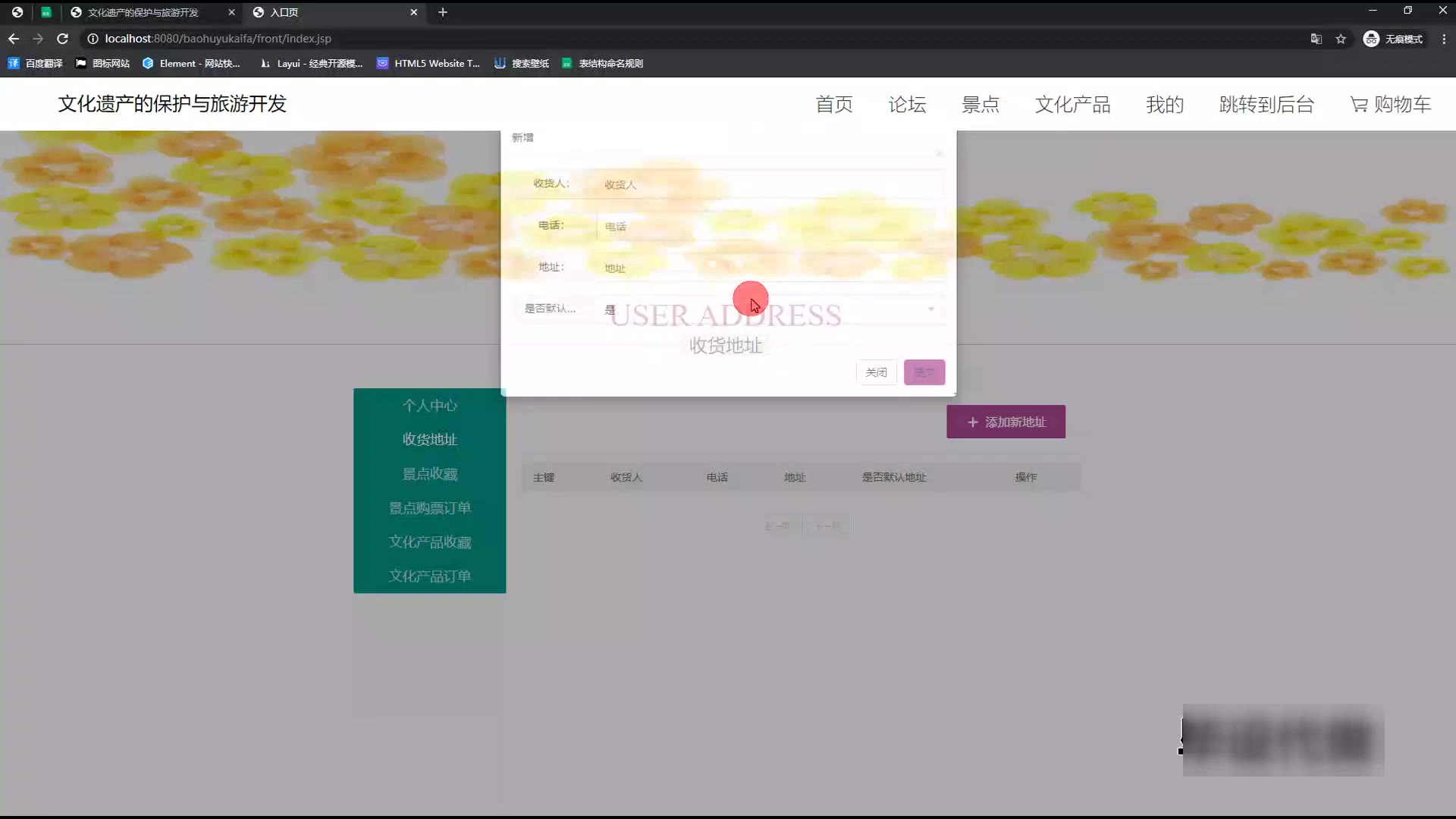This screenshot has height=819, width=1456.
Task: Close the 文化遗产的保护与旅游开发 tab
Action: point(231,12)
